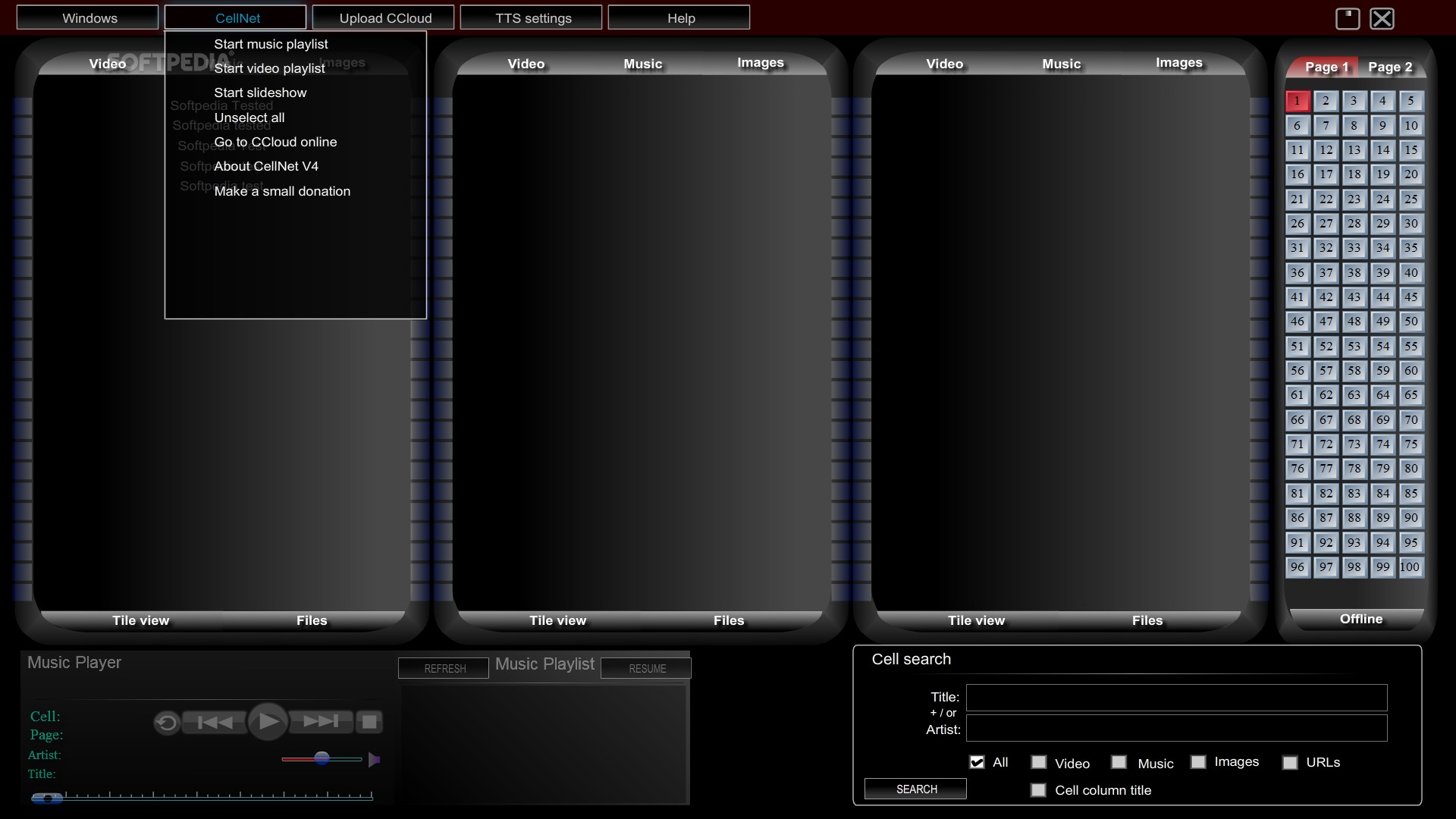Open the CellNet menu
The width and height of the screenshot is (1456, 819).
[236, 17]
